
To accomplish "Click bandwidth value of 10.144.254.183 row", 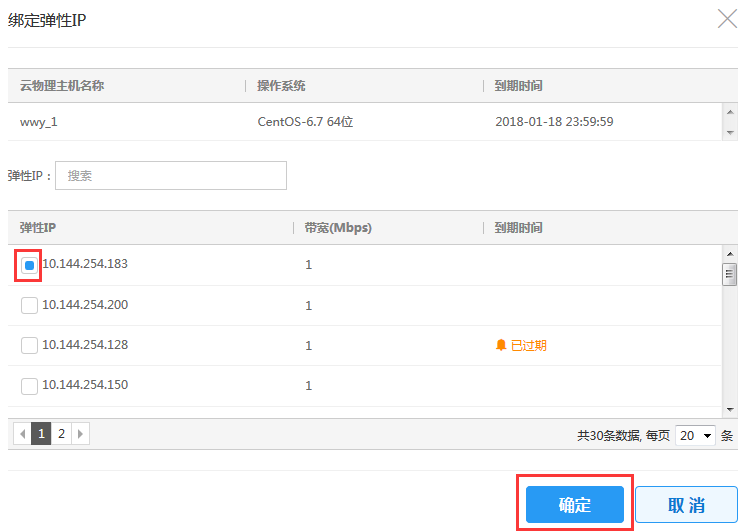I will [308, 265].
